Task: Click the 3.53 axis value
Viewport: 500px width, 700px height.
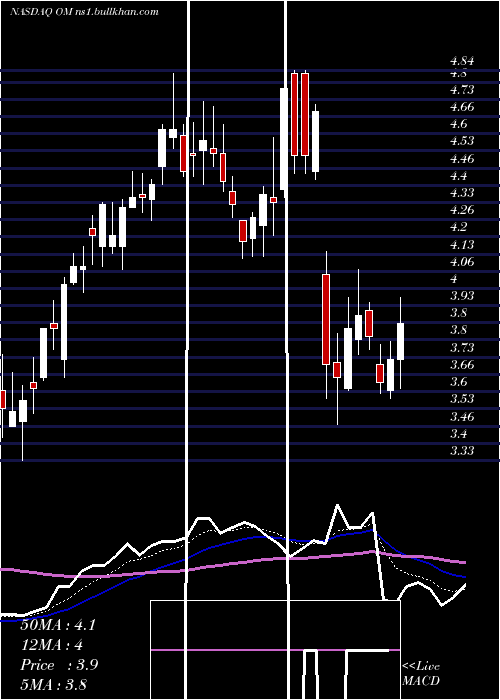Action: [462, 399]
